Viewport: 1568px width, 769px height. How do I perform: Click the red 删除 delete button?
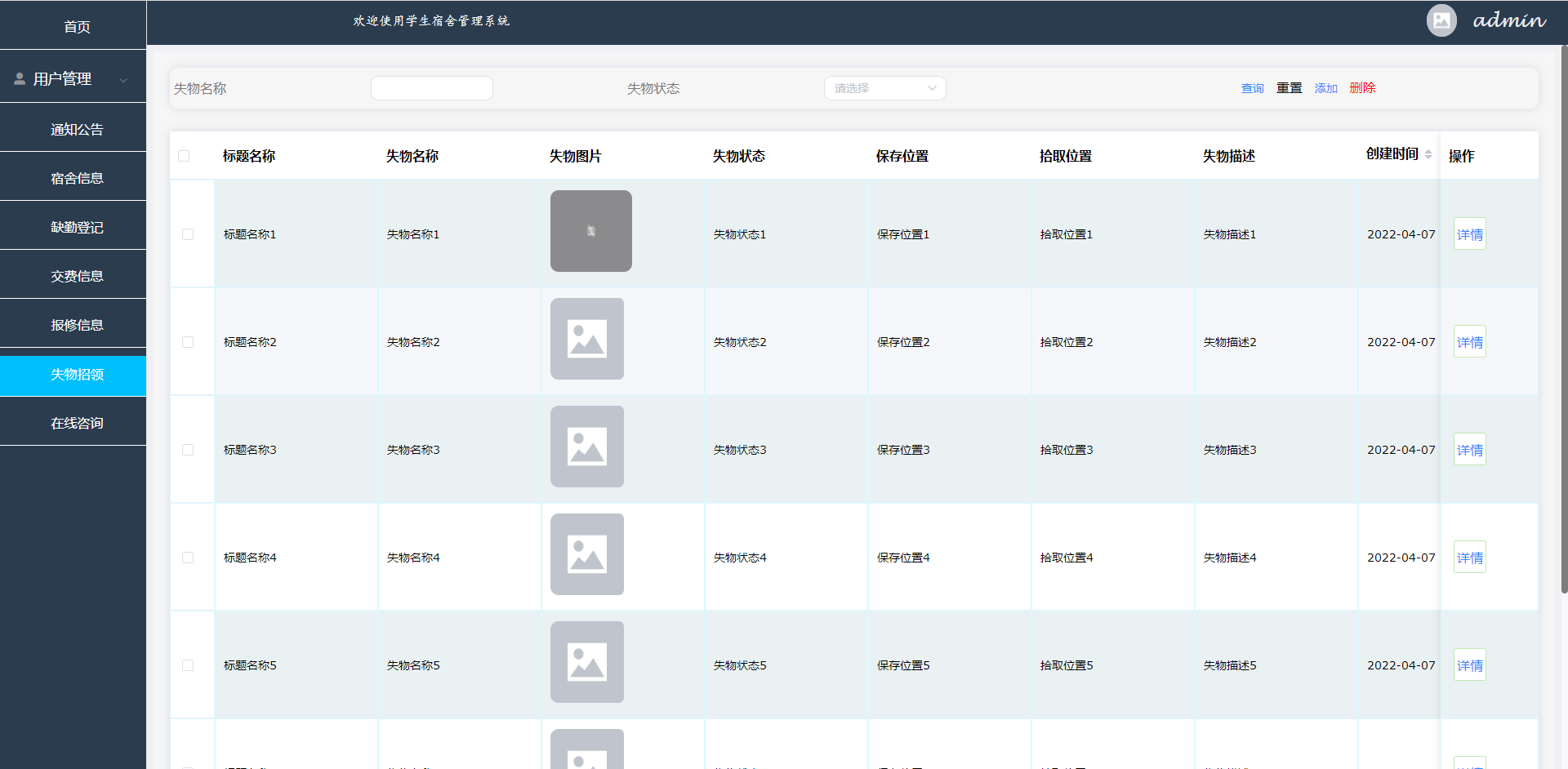click(1363, 87)
